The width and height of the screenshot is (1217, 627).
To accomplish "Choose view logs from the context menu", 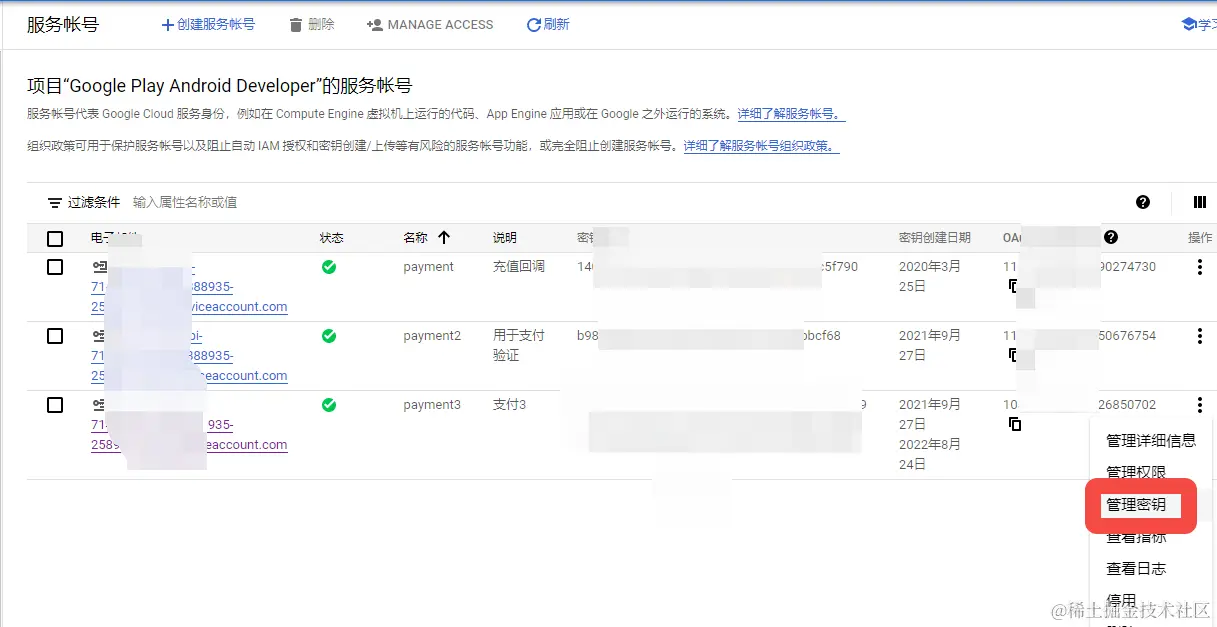I will [1136, 569].
